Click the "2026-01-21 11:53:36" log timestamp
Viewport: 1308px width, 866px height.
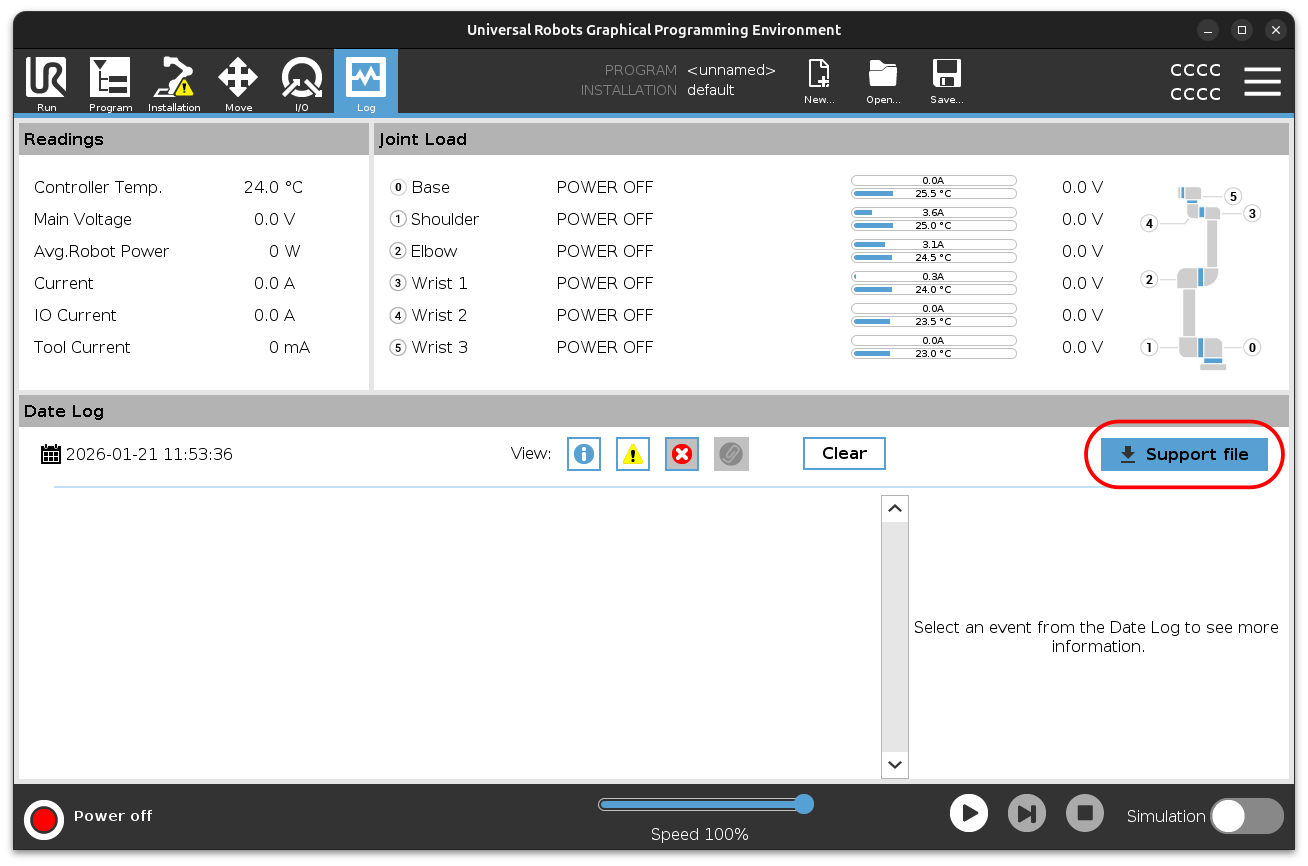tap(149, 454)
